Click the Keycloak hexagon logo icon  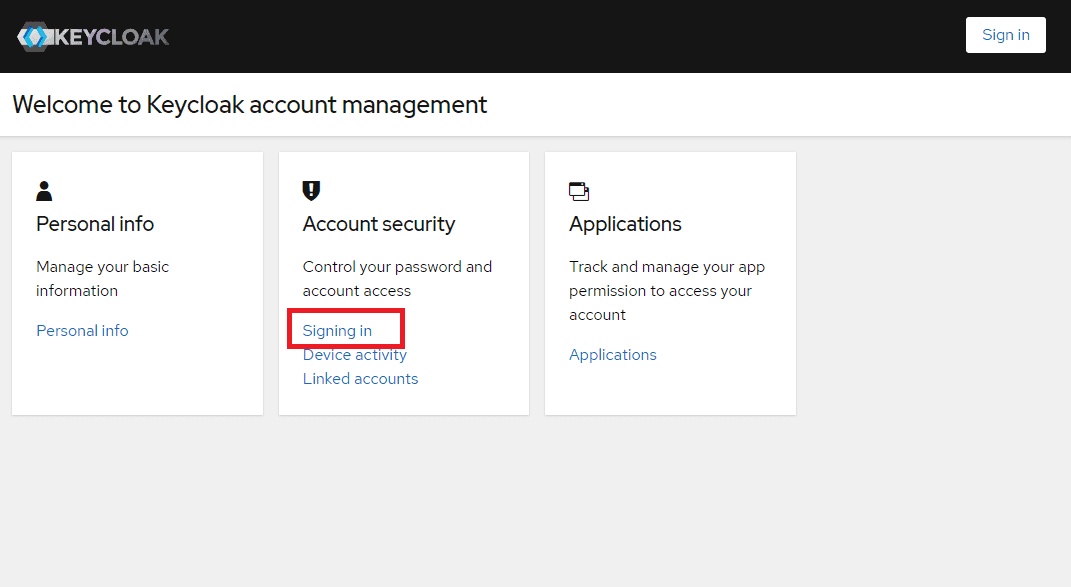(35, 37)
